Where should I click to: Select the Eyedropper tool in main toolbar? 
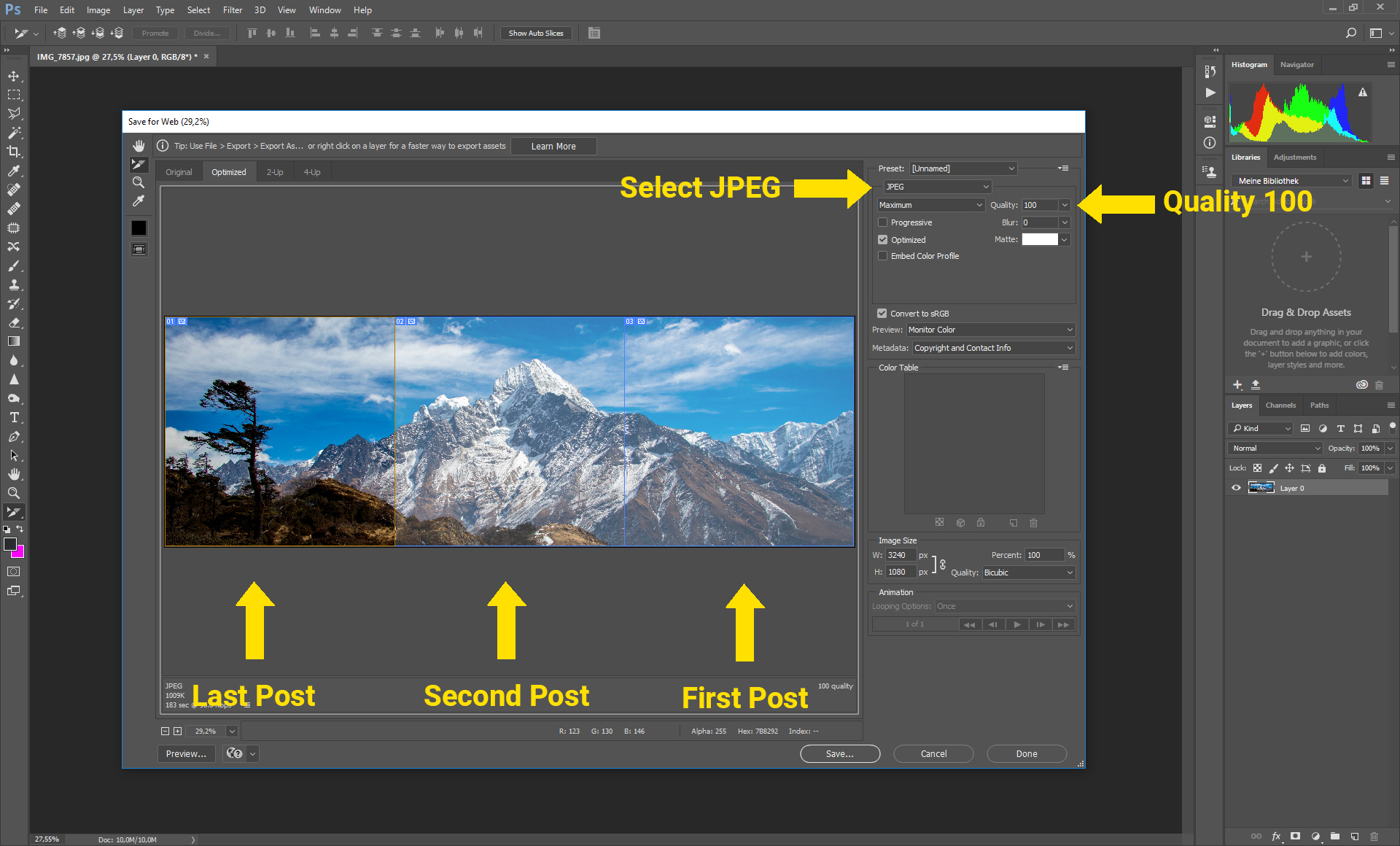[x=14, y=171]
